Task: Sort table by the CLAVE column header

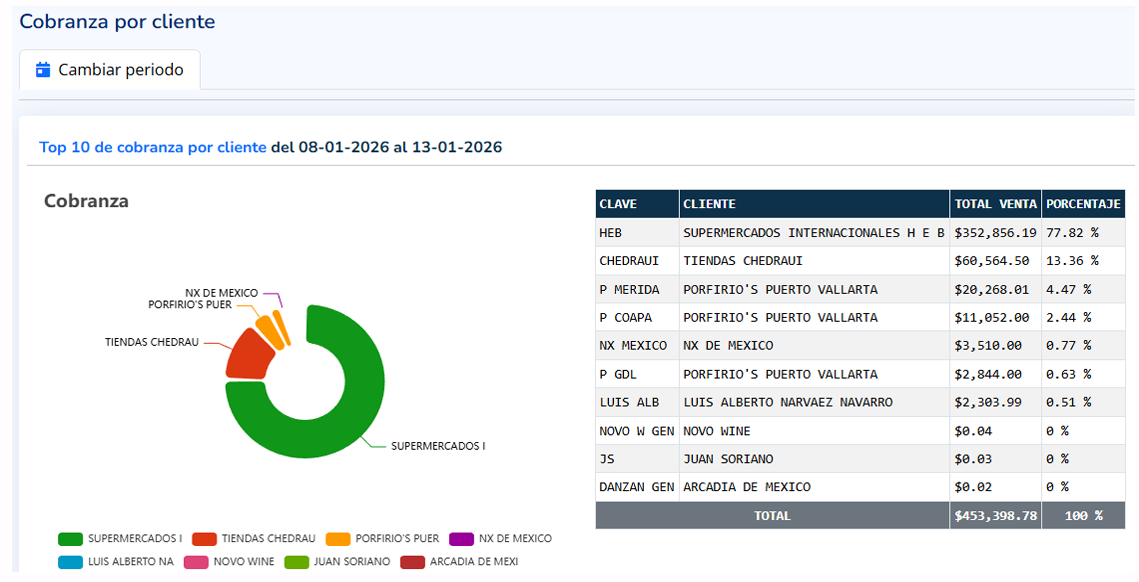Action: point(637,204)
